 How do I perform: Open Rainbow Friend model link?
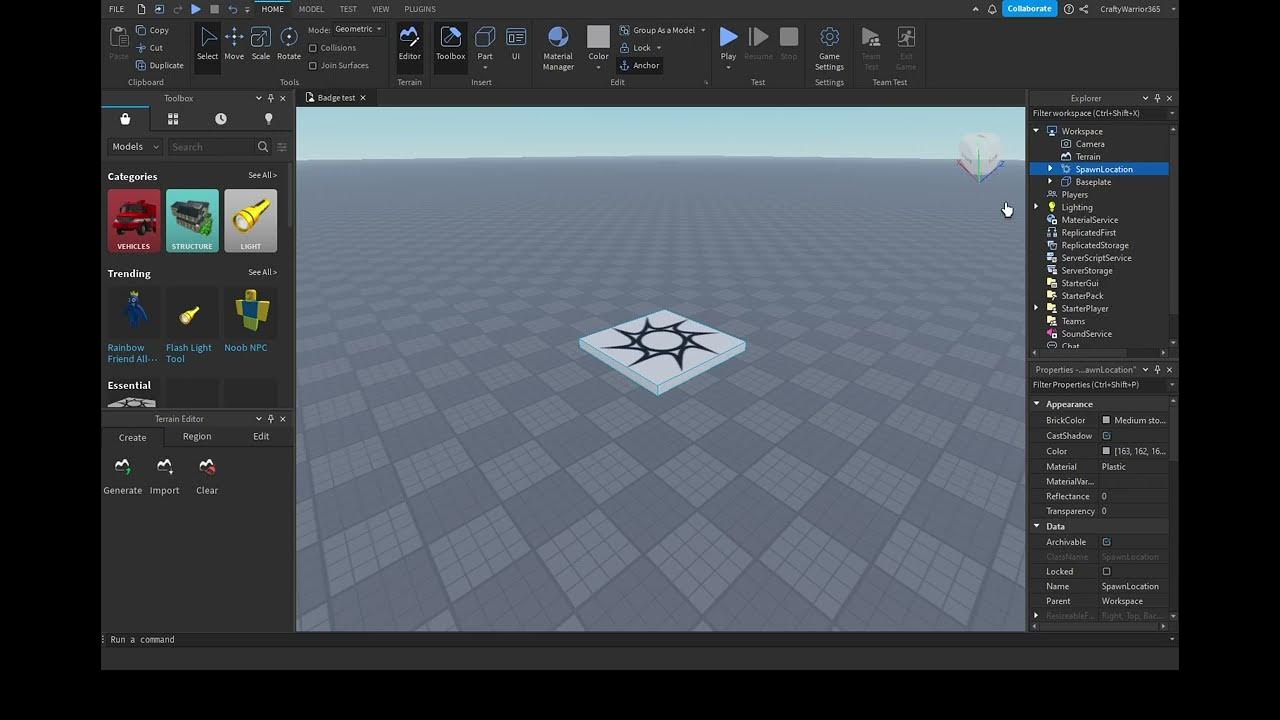(x=133, y=353)
